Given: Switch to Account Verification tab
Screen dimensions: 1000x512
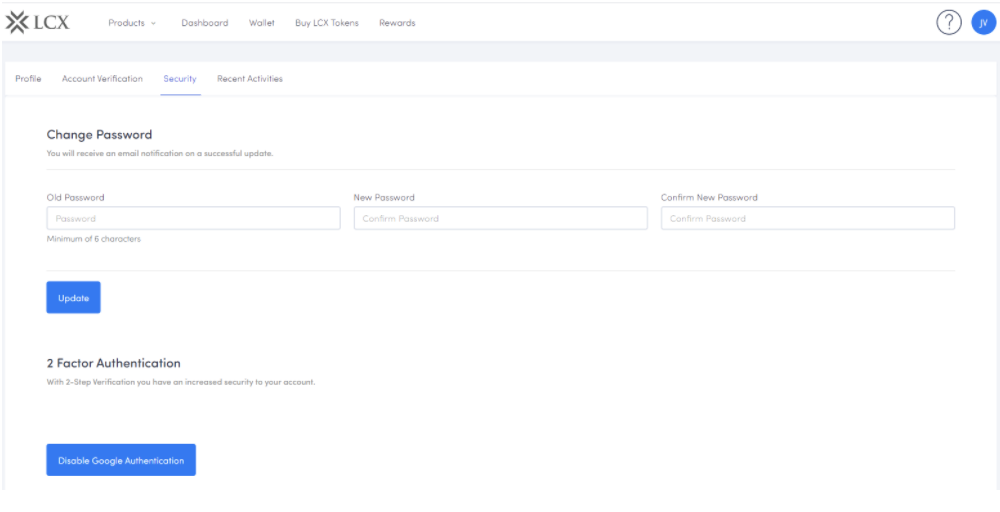Looking at the screenshot, I should [102, 79].
